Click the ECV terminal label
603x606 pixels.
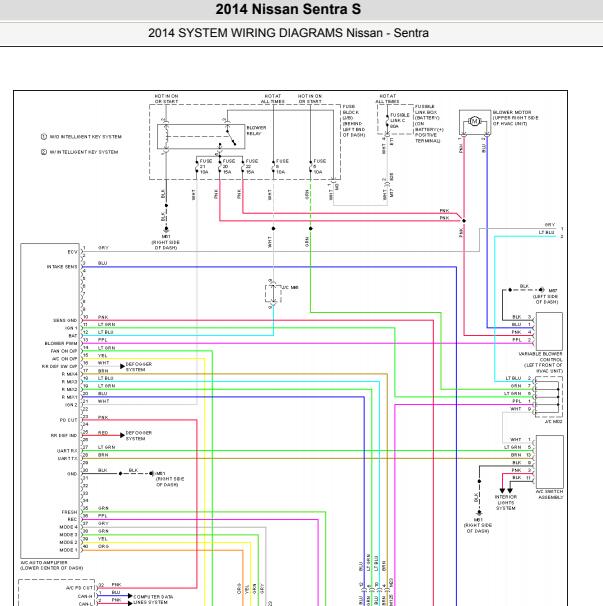tap(72, 252)
